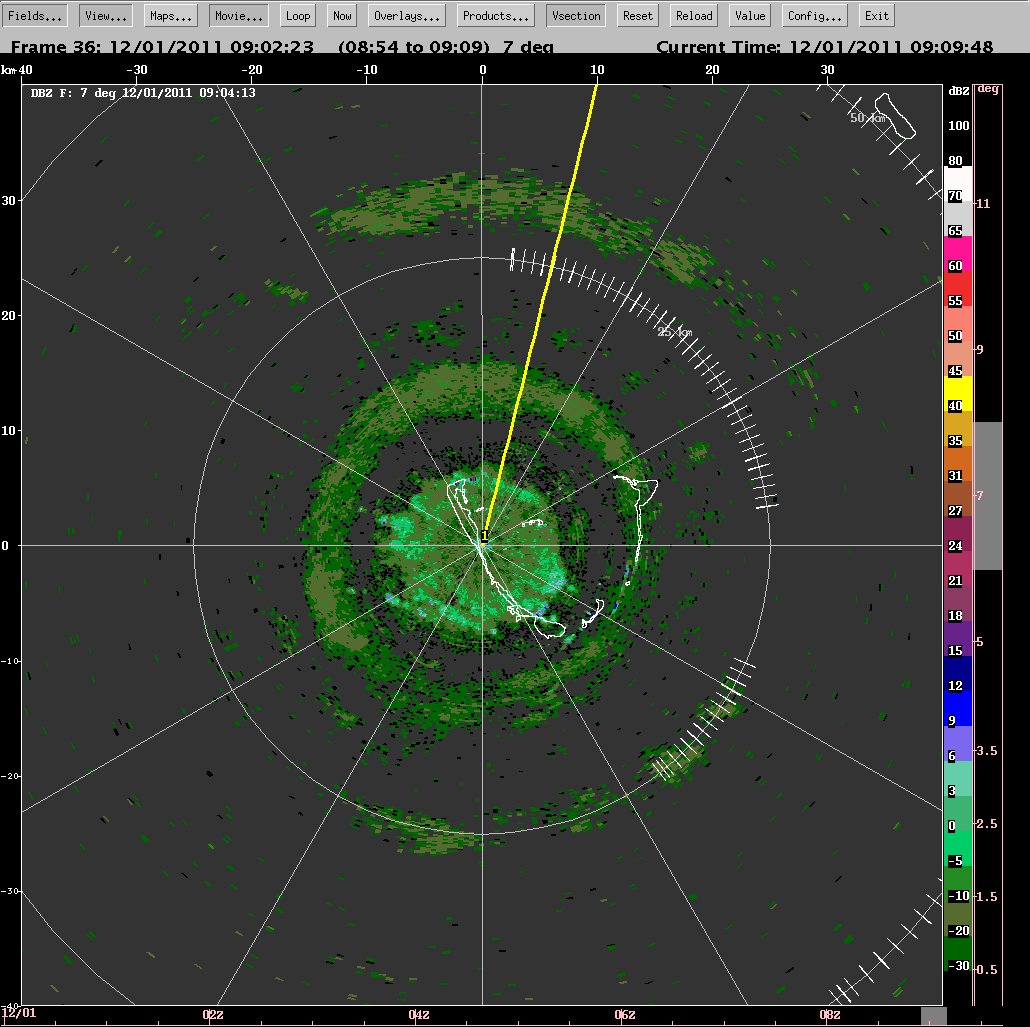Select the 100 dBZ scale entry
1030x1027 pixels.
tap(957, 125)
